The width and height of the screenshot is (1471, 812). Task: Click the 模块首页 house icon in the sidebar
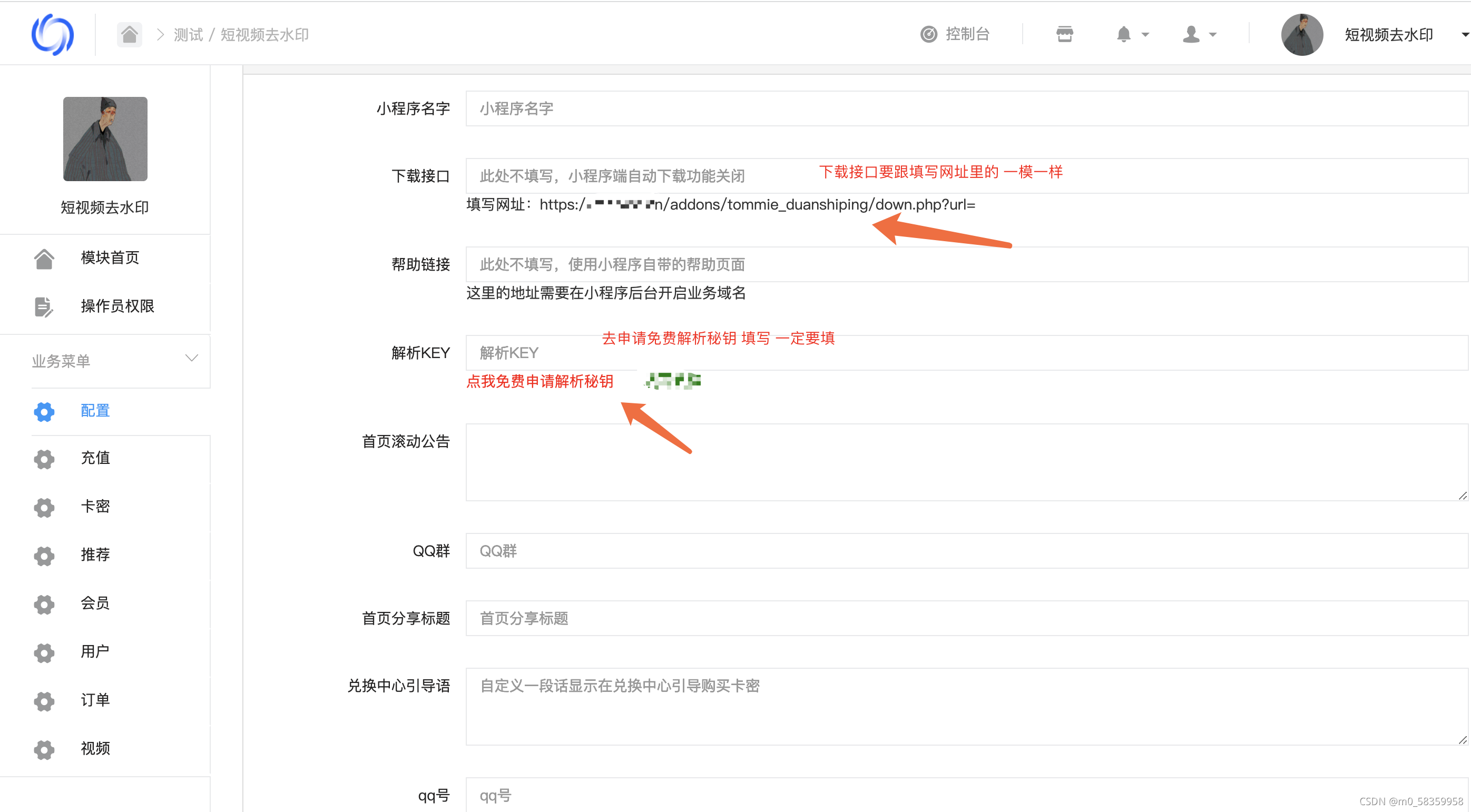click(x=44, y=259)
